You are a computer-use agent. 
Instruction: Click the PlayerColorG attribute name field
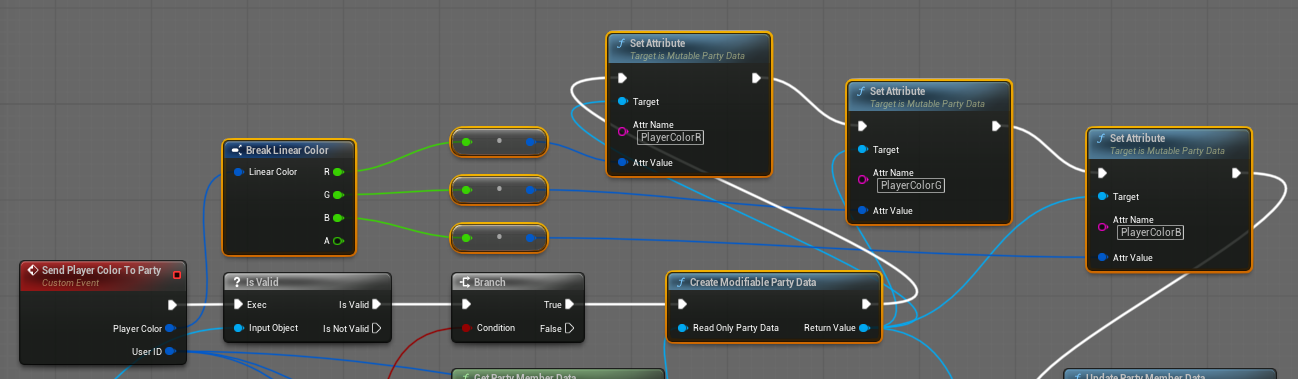[911, 185]
